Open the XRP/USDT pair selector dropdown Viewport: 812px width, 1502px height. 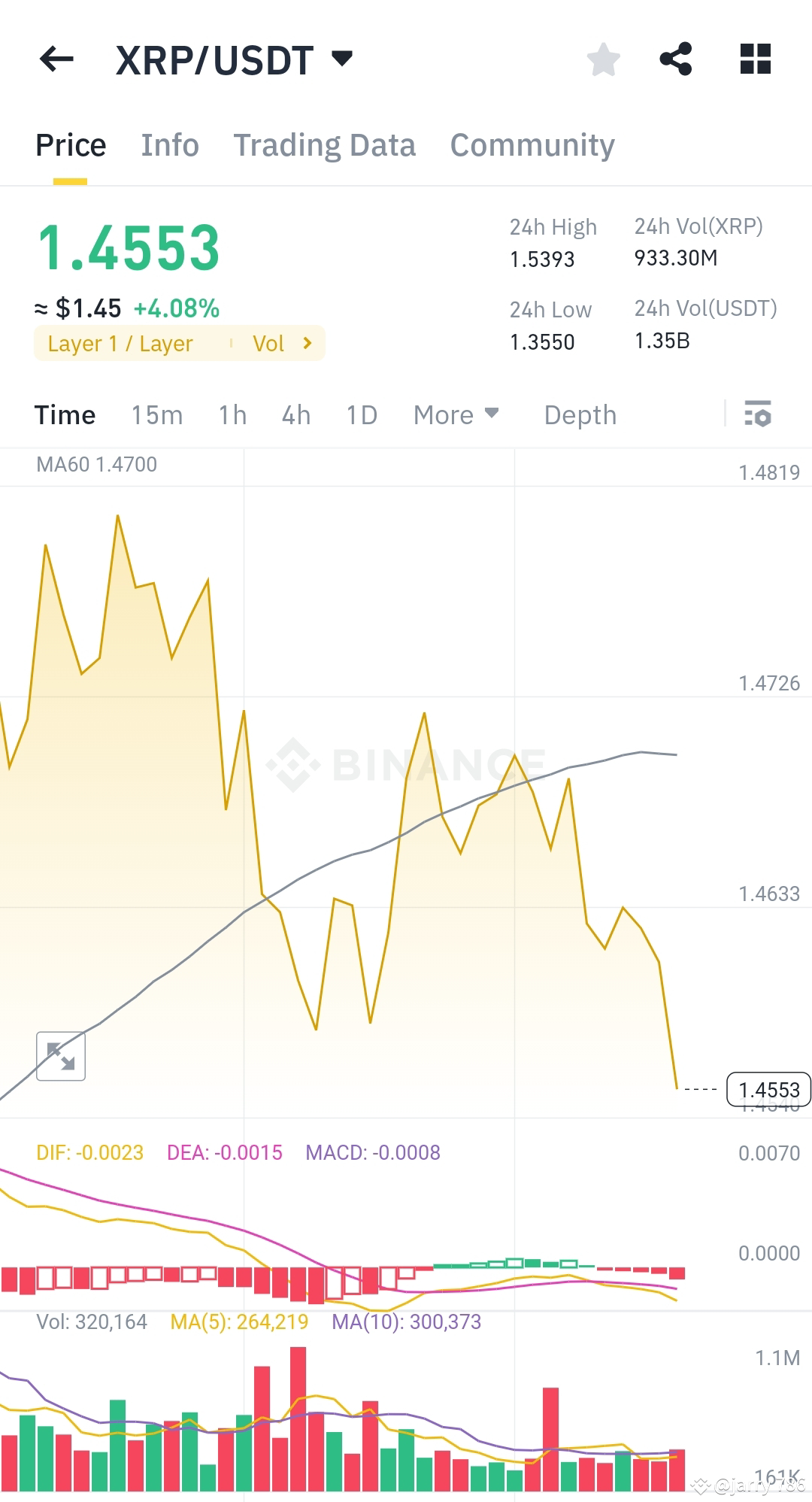pos(342,59)
